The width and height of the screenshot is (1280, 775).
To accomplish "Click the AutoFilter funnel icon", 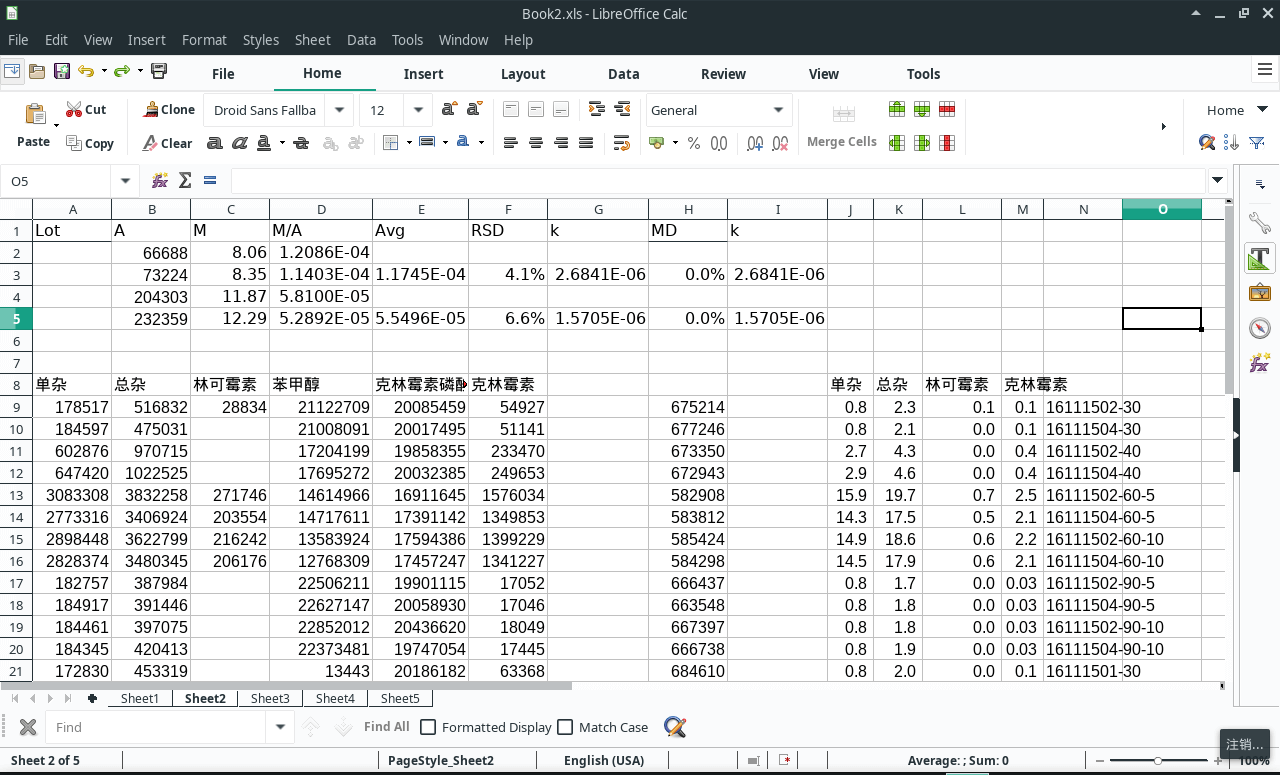I will [1257, 143].
